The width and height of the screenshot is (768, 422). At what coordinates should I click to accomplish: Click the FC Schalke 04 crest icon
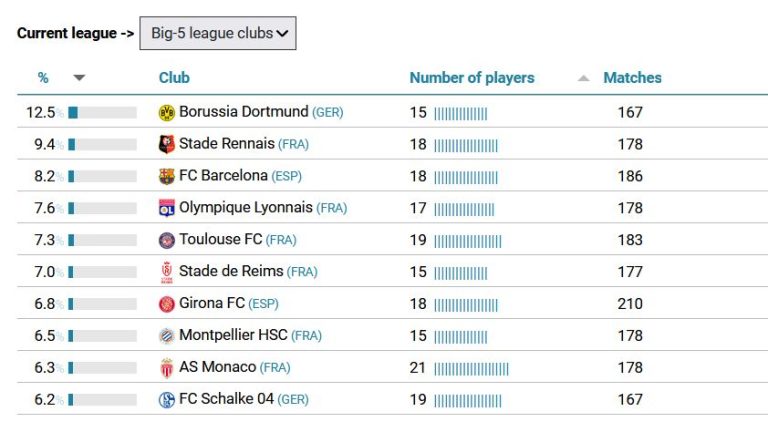pyautogui.click(x=167, y=400)
